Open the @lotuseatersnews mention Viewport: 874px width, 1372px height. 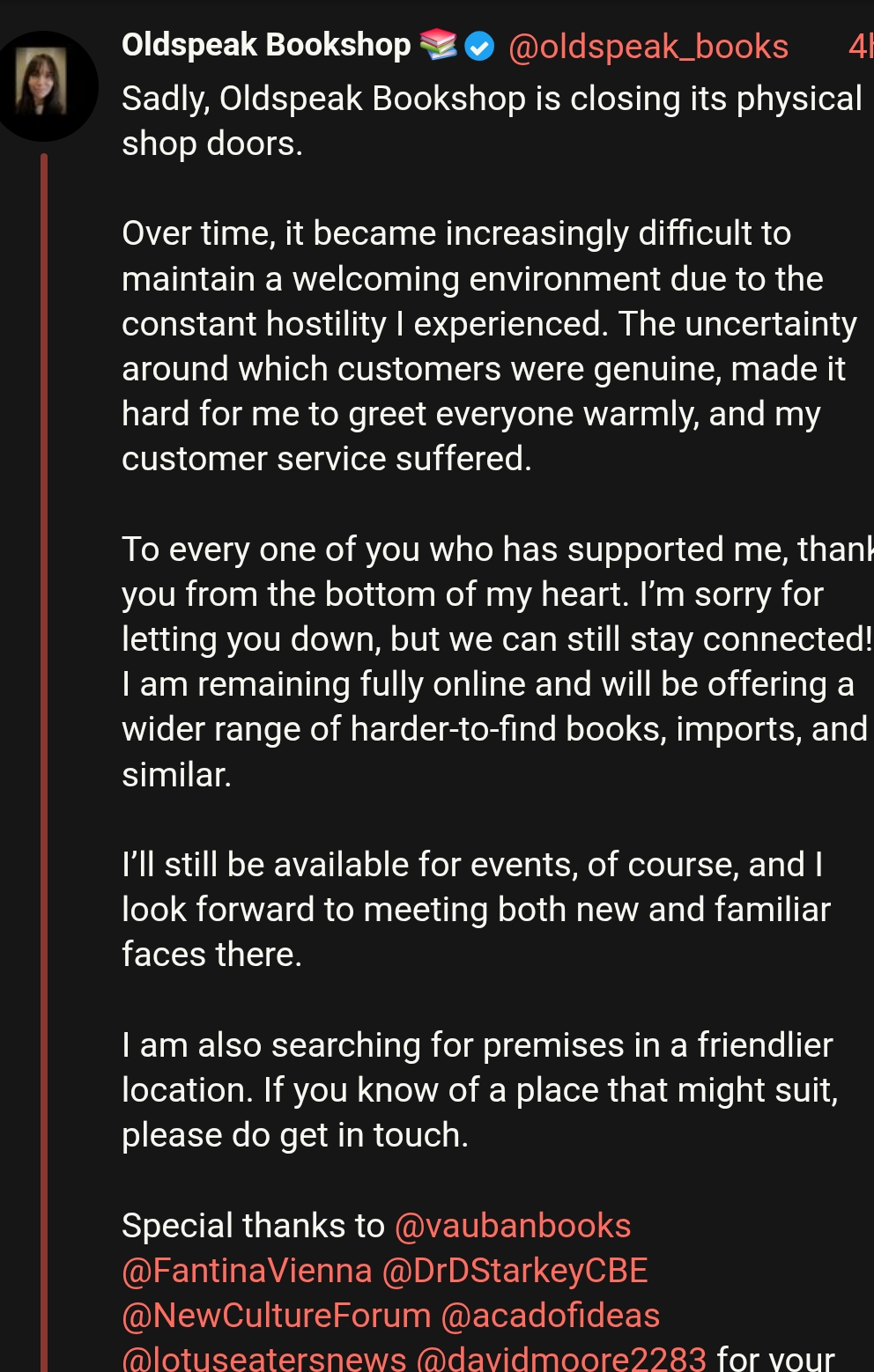[x=264, y=1357]
